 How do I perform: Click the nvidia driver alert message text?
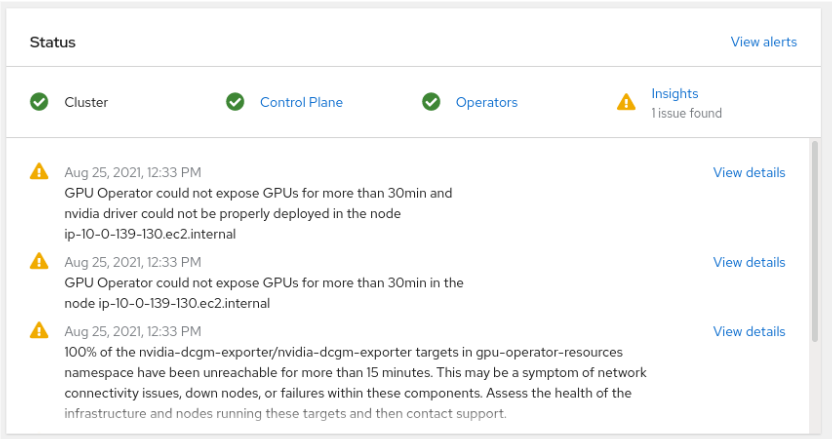point(258,213)
